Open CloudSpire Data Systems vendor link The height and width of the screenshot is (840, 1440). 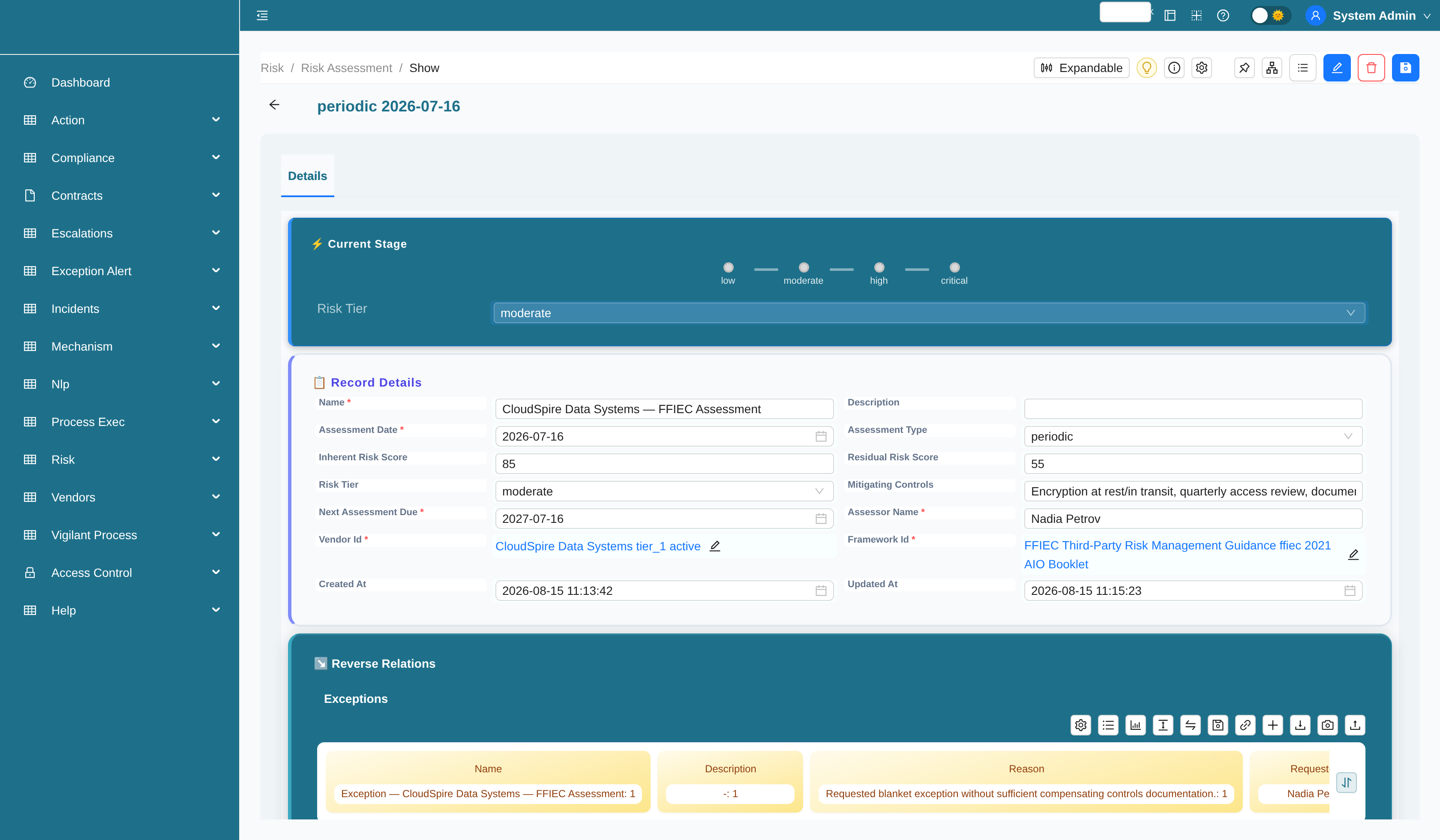tap(598, 546)
